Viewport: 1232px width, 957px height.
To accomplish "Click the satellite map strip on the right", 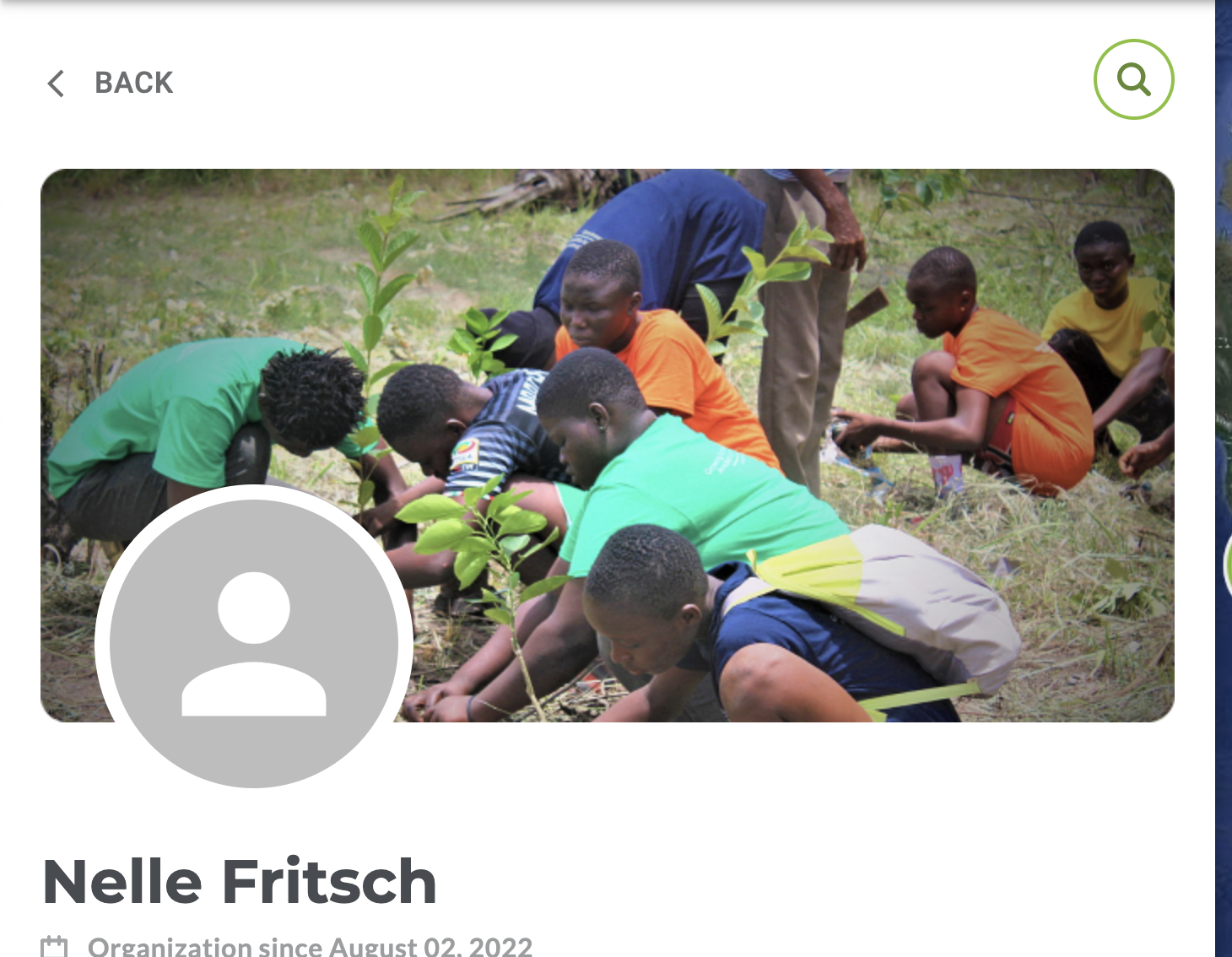I will (x=1224, y=478).
